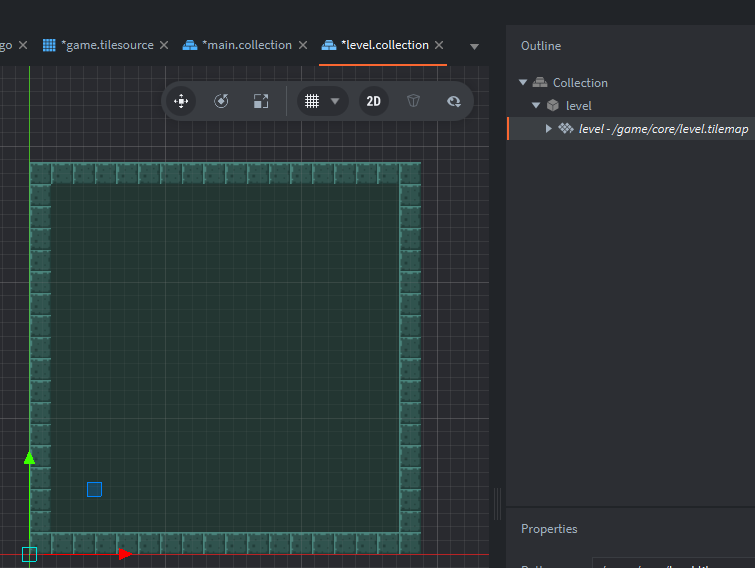Viewport: 755px width, 568px height.
Task: Toggle 2D view mode
Action: 373,101
